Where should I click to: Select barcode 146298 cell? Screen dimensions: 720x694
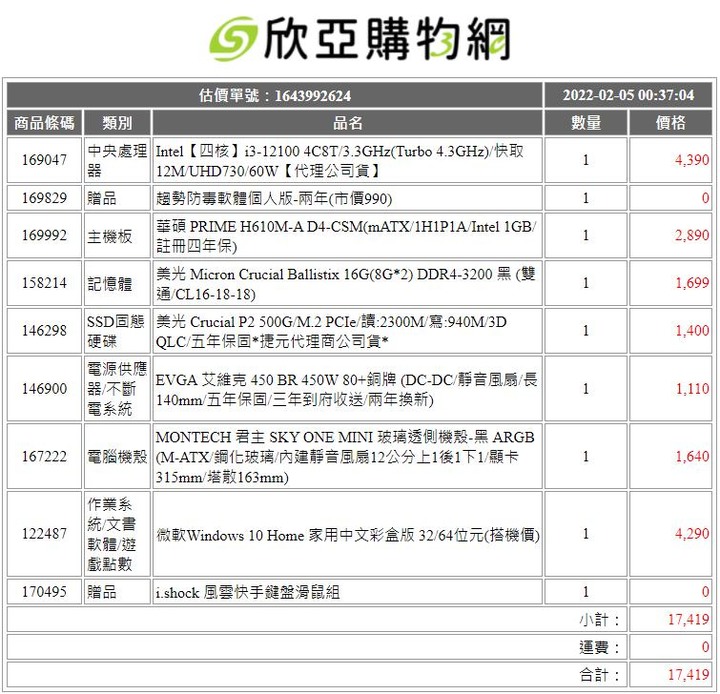click(44, 331)
